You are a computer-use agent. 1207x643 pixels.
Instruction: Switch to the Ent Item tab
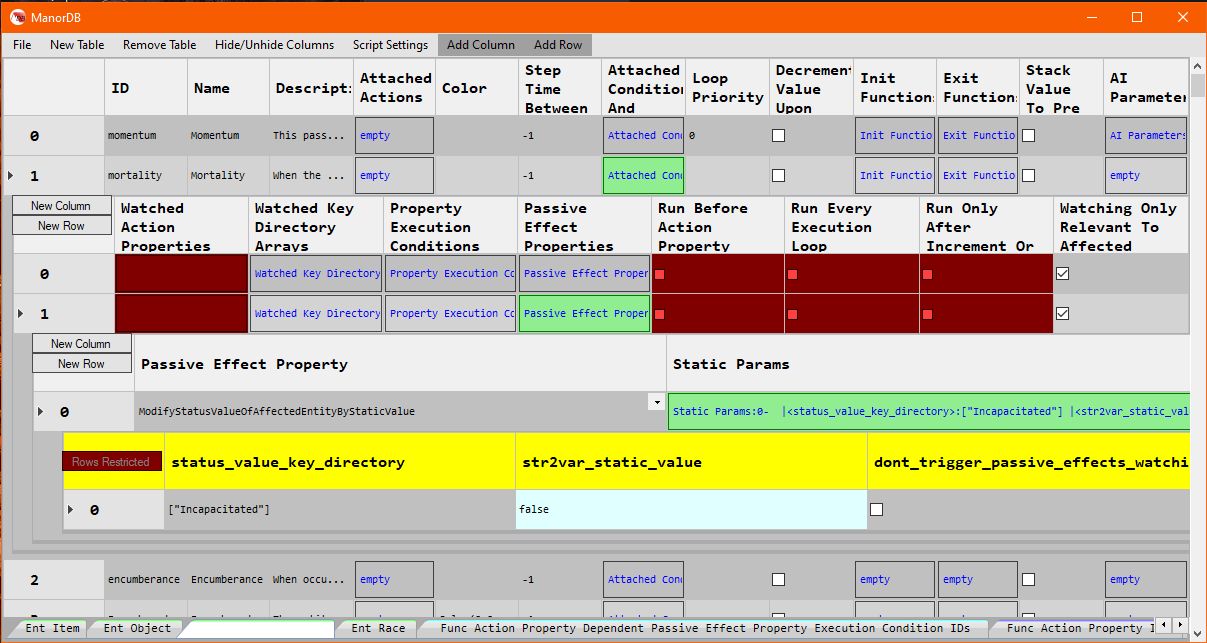[x=52, y=628]
